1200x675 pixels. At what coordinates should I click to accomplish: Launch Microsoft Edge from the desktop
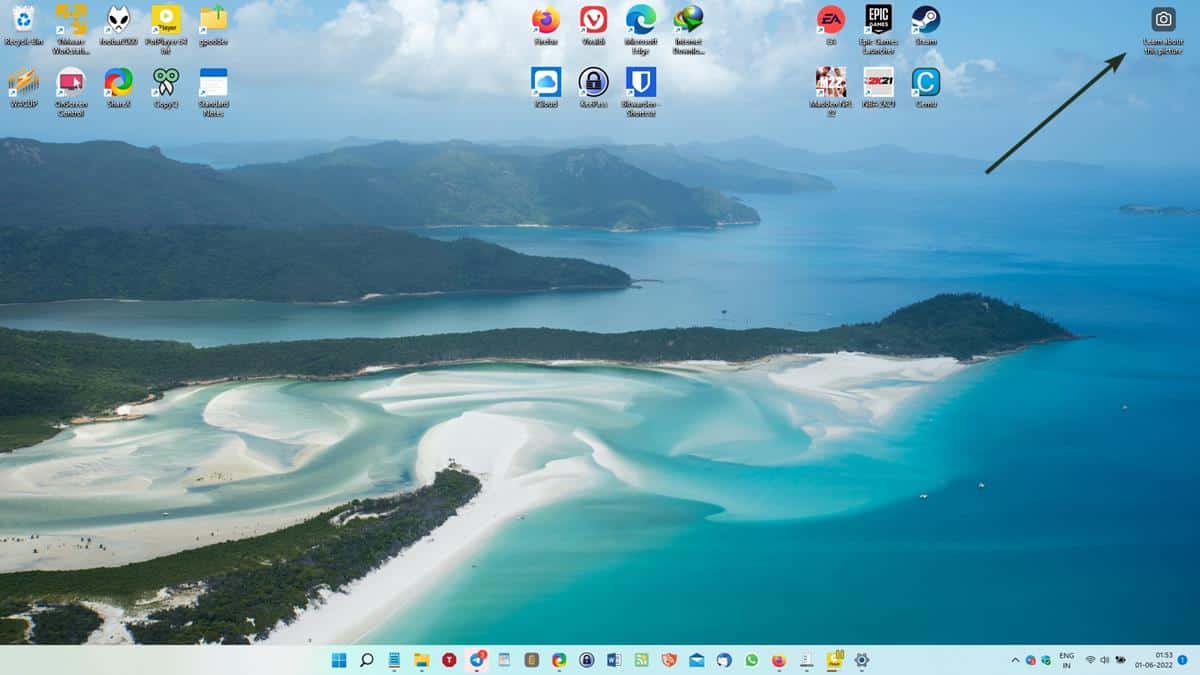click(x=641, y=28)
